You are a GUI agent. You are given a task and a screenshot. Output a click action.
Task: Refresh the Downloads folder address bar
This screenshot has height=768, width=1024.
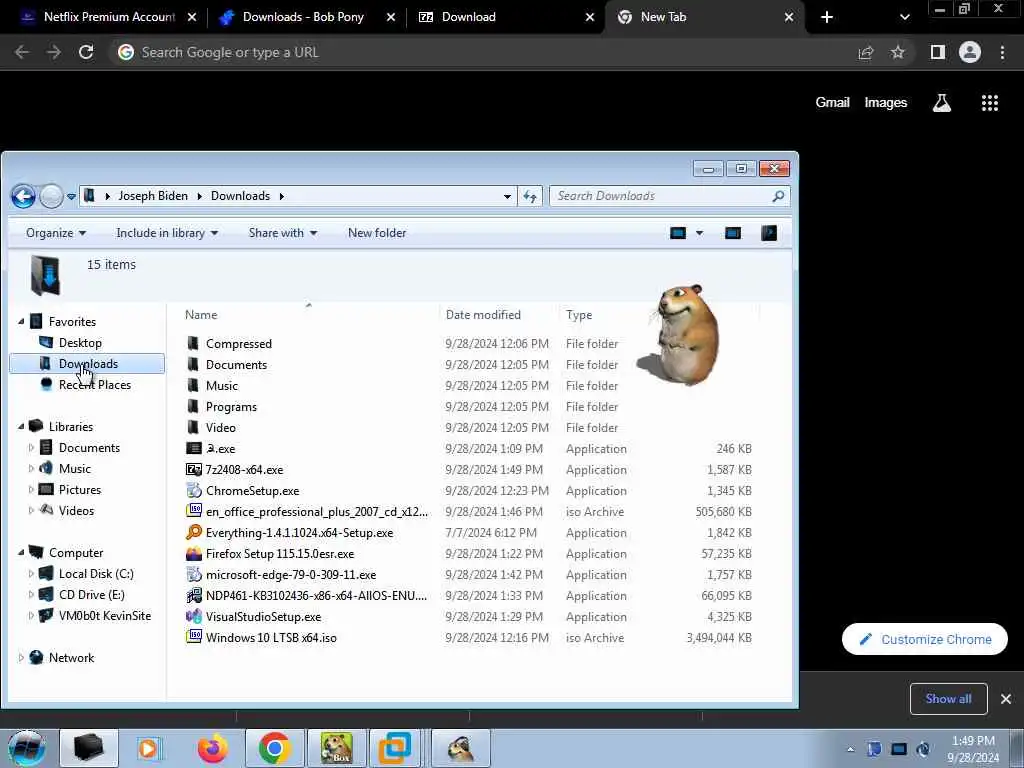(530, 196)
